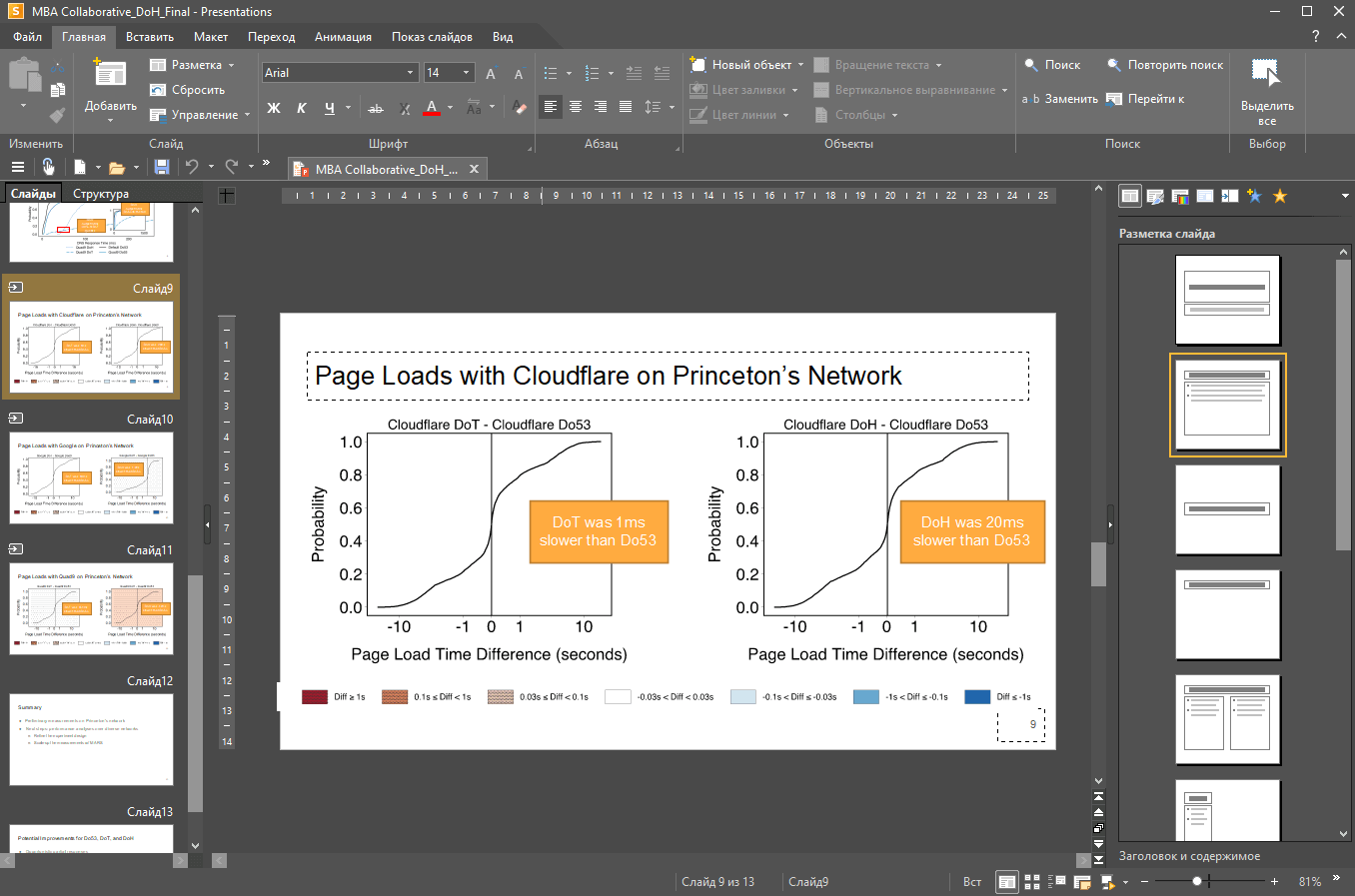Screen dimensions: 1355x896
Task: Click the Copy icon in Изменить group
Action: (57, 90)
